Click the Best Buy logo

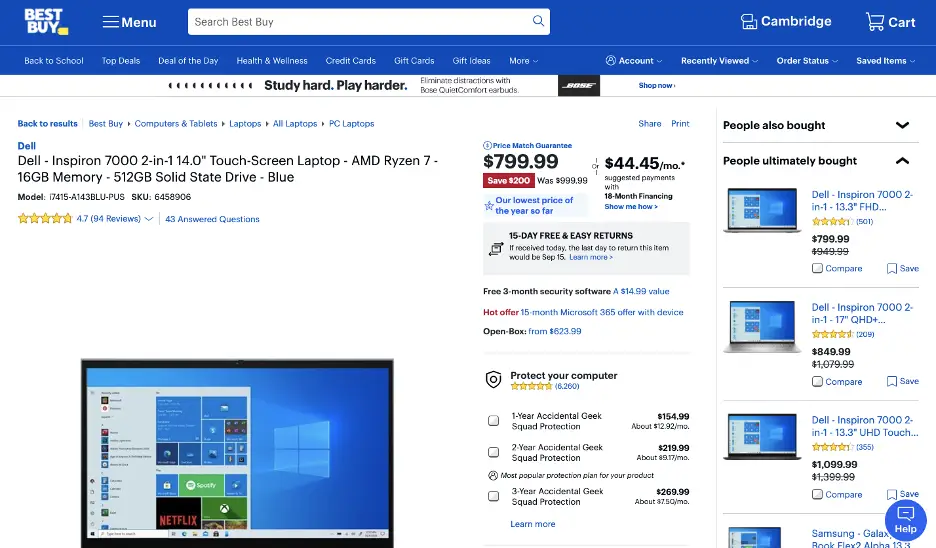pos(46,21)
